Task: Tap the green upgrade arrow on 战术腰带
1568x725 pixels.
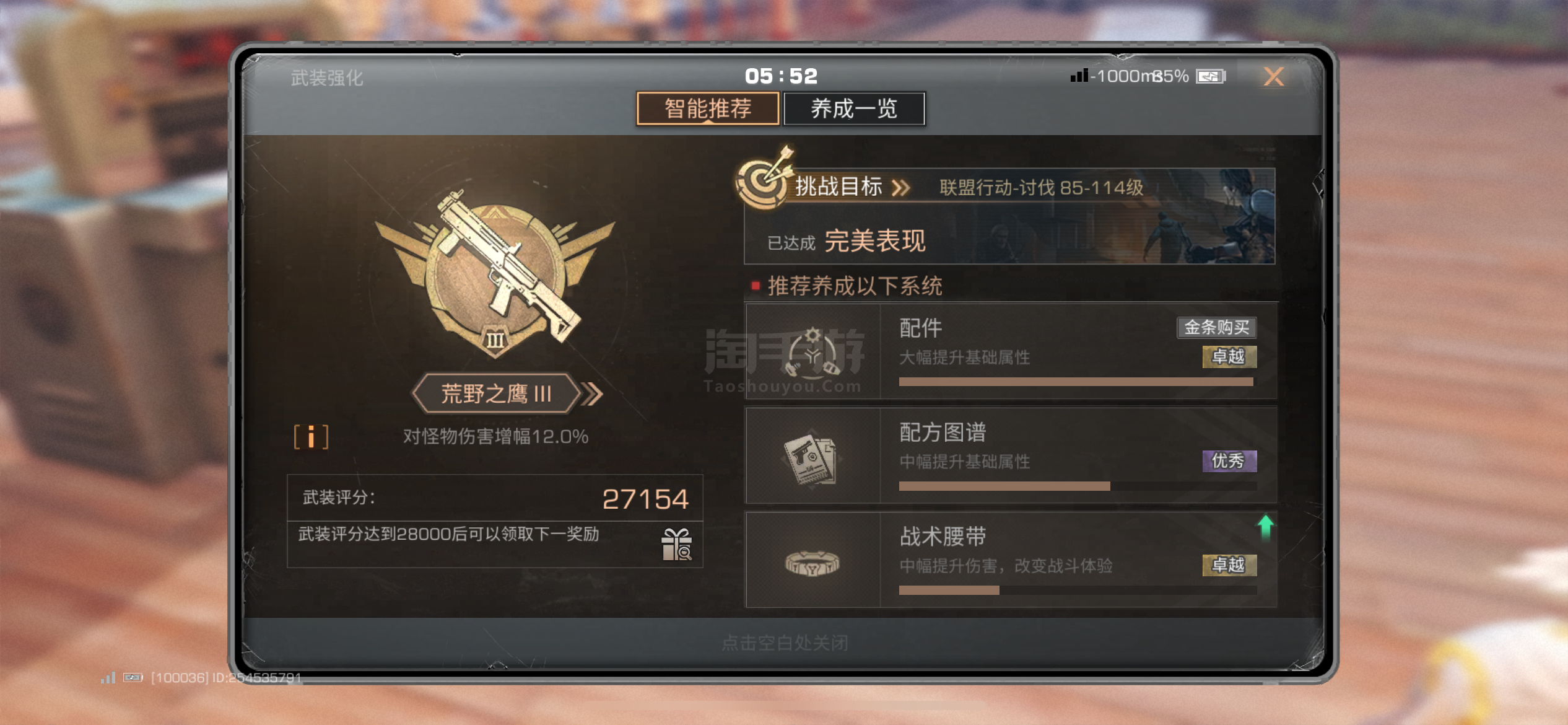Action: pyautogui.click(x=1265, y=527)
